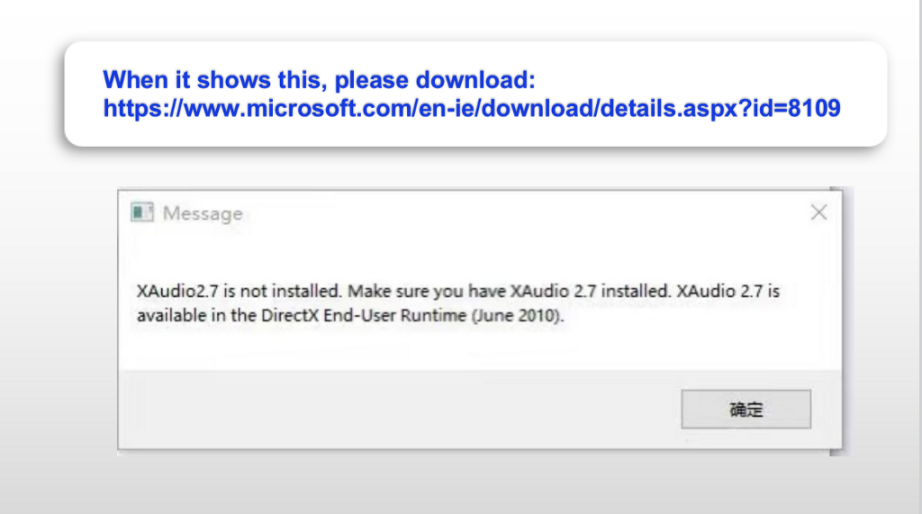922x514 pixels.
Task: Click the "Message" title text
Action: coord(202,213)
